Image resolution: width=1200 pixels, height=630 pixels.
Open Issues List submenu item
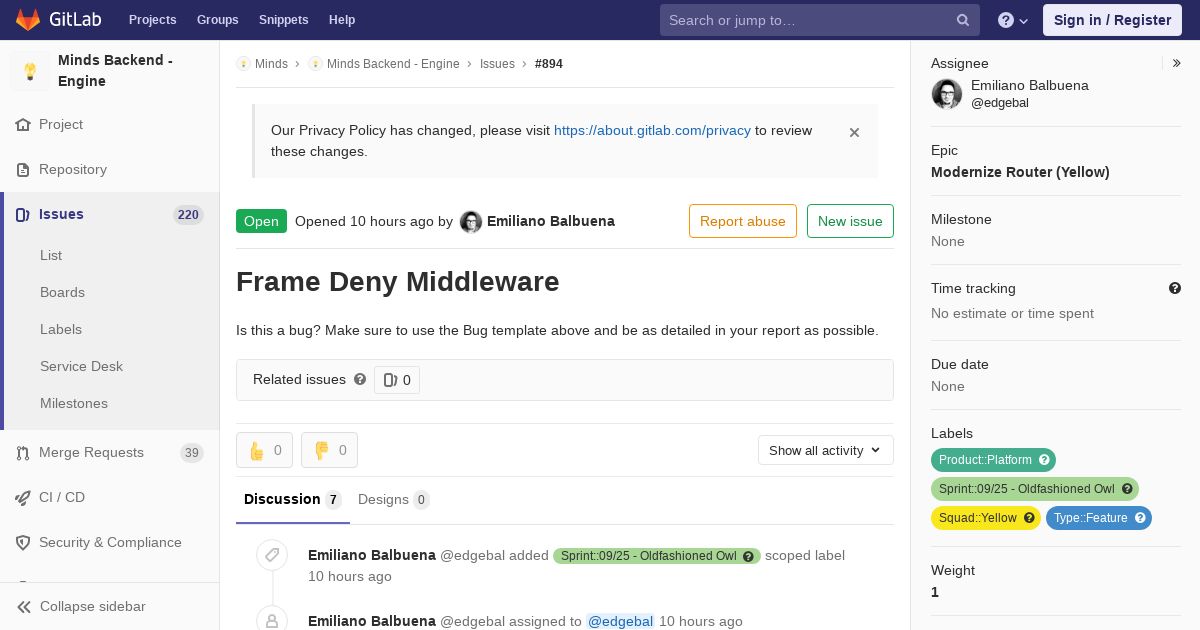(51, 256)
